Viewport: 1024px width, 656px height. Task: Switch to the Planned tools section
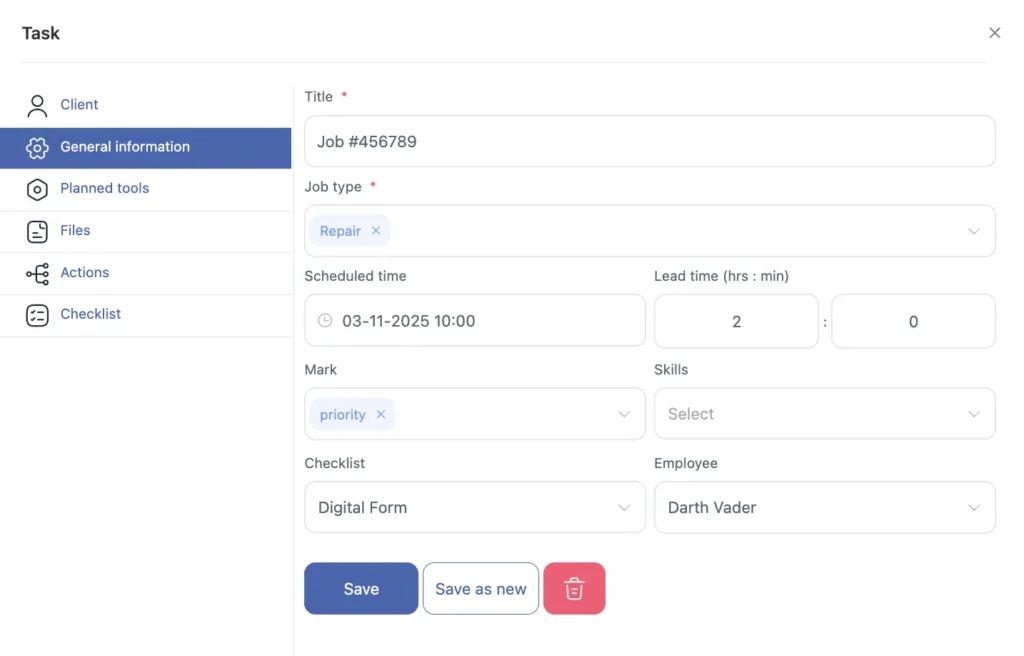point(106,188)
